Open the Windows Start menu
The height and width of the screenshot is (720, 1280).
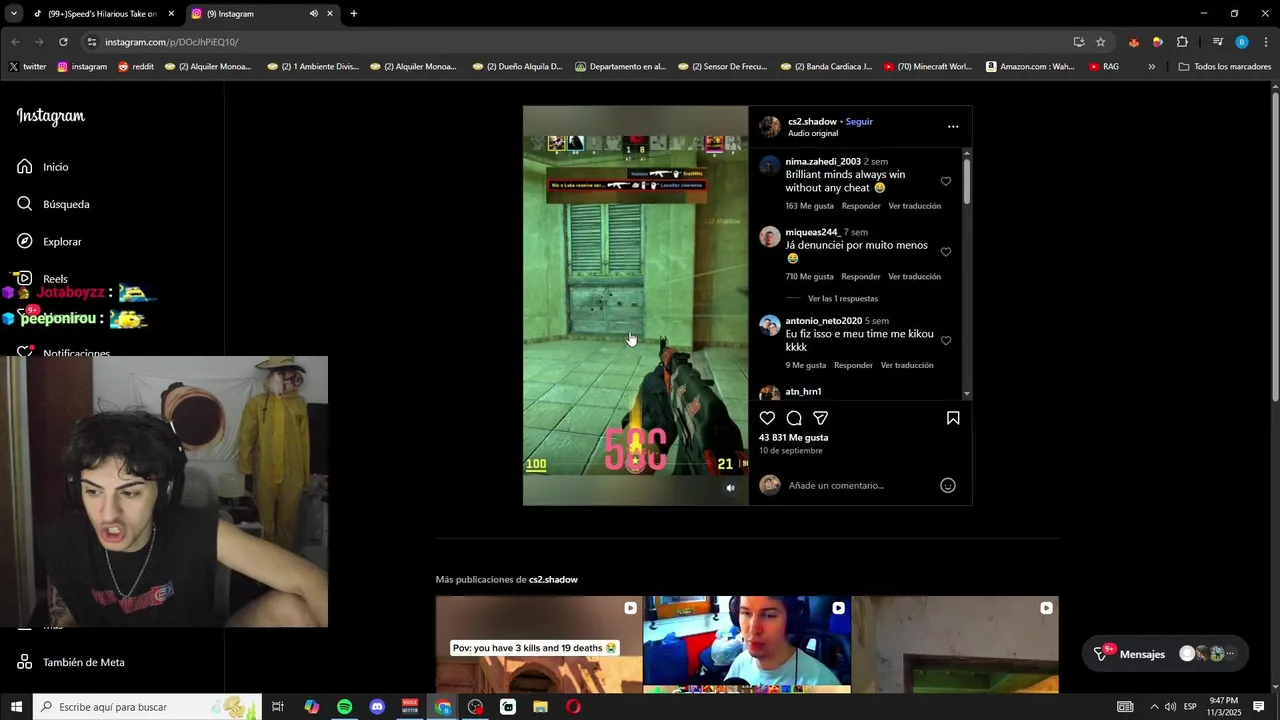tap(16, 707)
